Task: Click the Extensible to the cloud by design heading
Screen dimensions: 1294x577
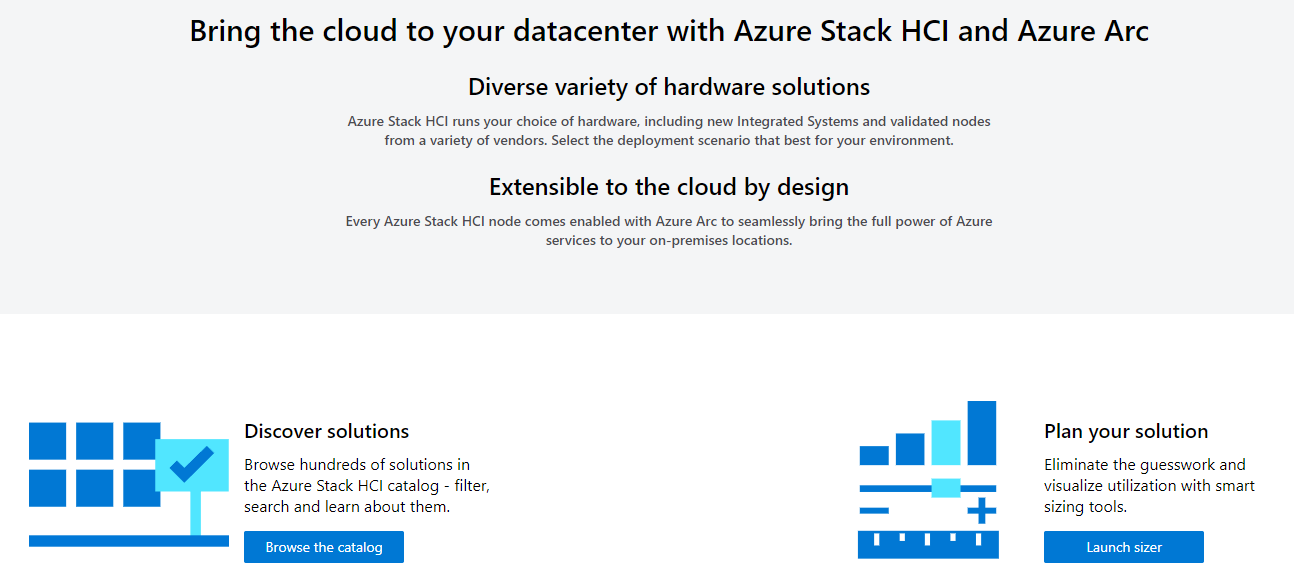Action: click(669, 187)
